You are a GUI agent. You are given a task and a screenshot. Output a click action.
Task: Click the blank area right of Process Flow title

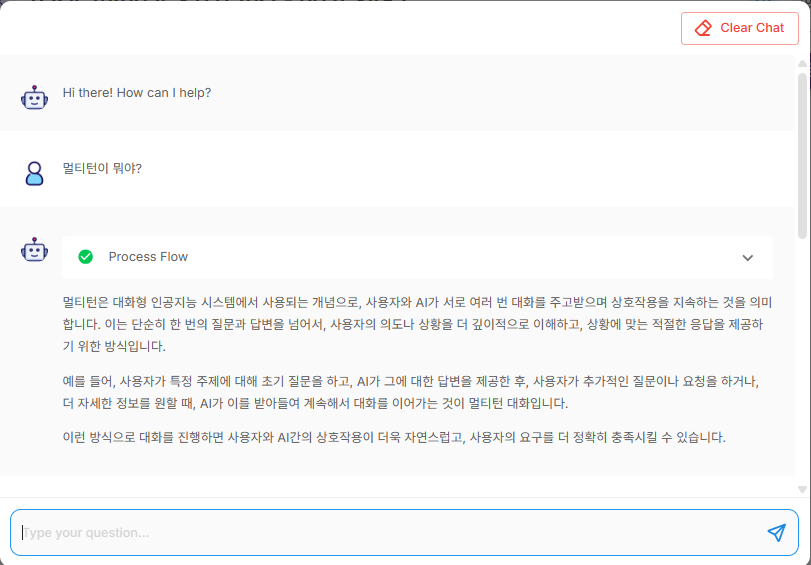point(450,257)
